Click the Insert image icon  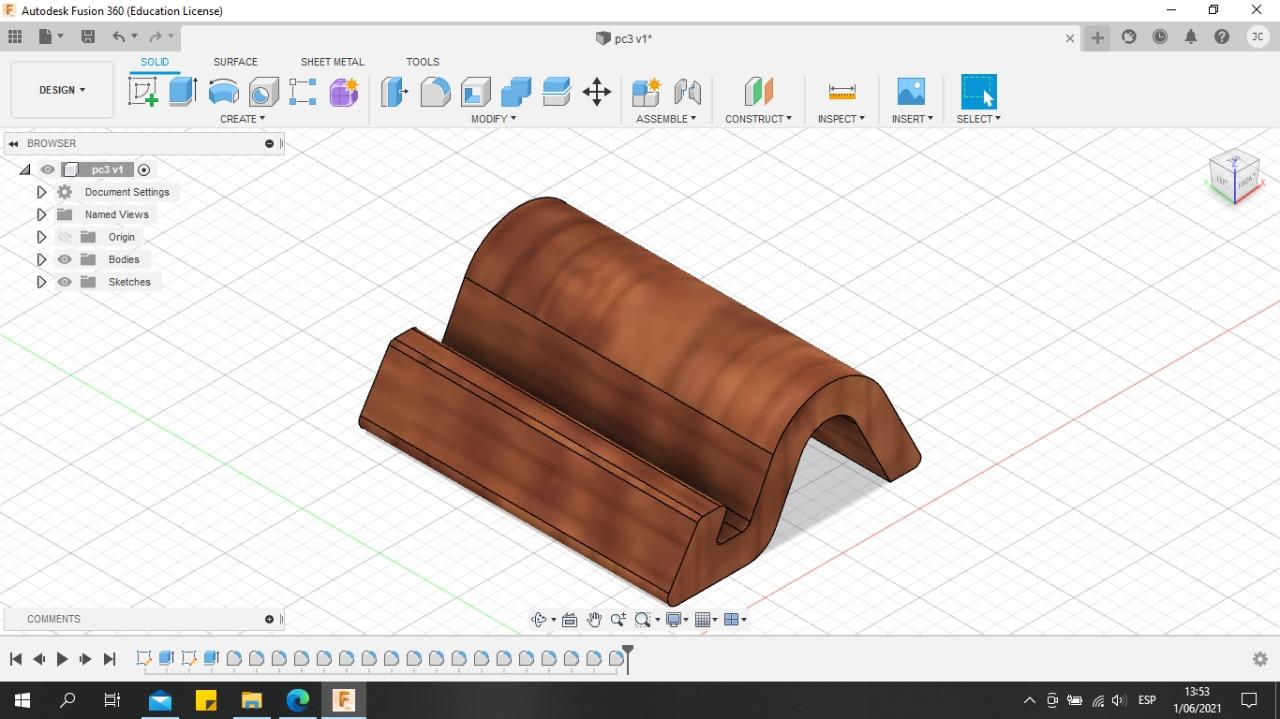(x=911, y=92)
